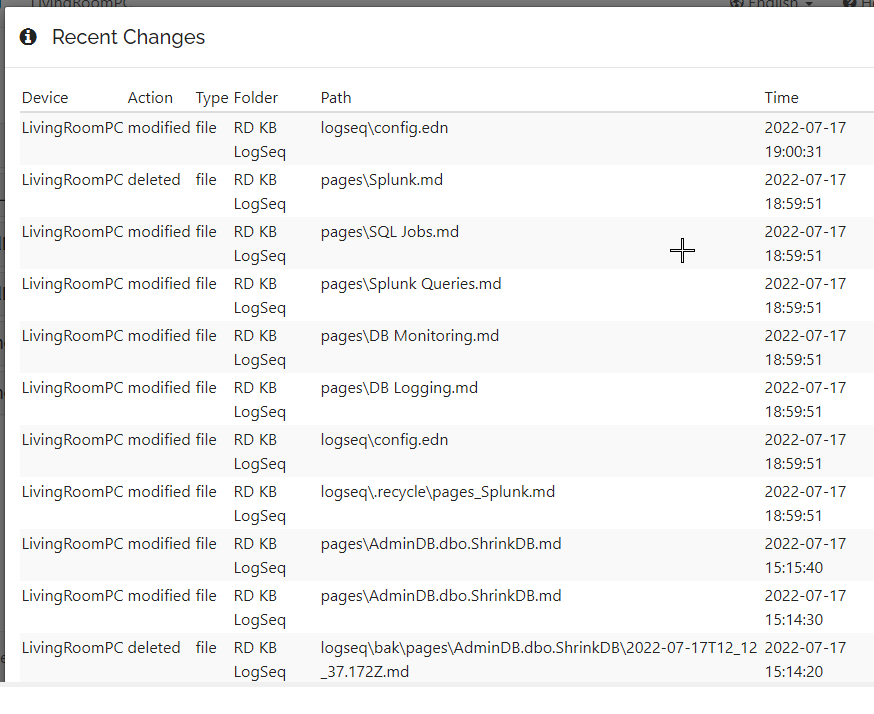874x714 pixels.
Task: Click the chevron next to English
Action: coord(806,4)
